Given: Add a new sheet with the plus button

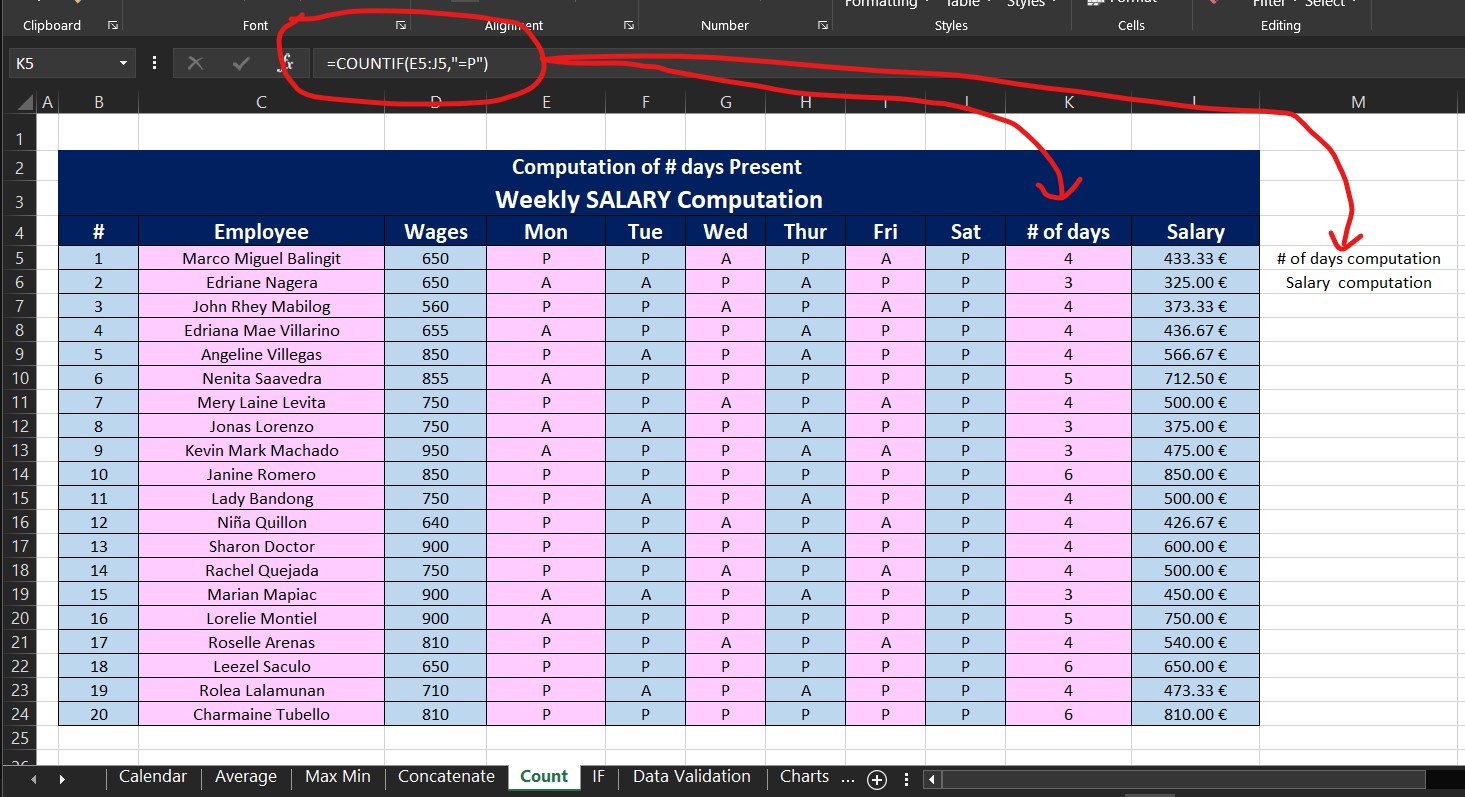Looking at the screenshot, I should click(877, 780).
